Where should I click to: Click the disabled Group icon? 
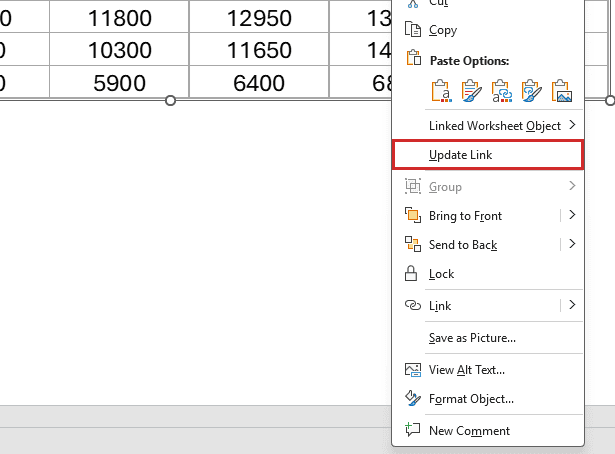pos(413,186)
